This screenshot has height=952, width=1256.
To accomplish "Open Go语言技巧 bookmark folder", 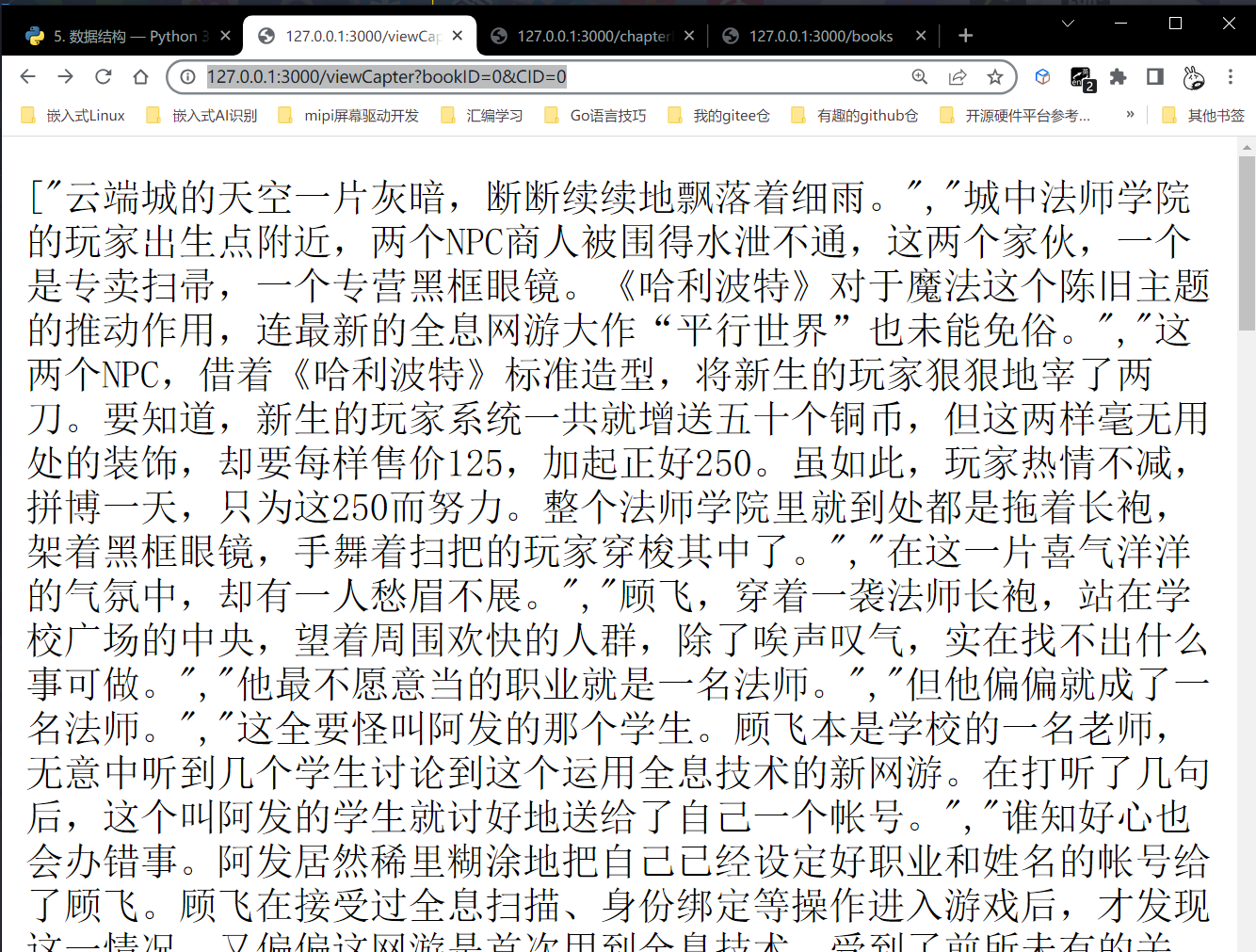I will point(595,115).
